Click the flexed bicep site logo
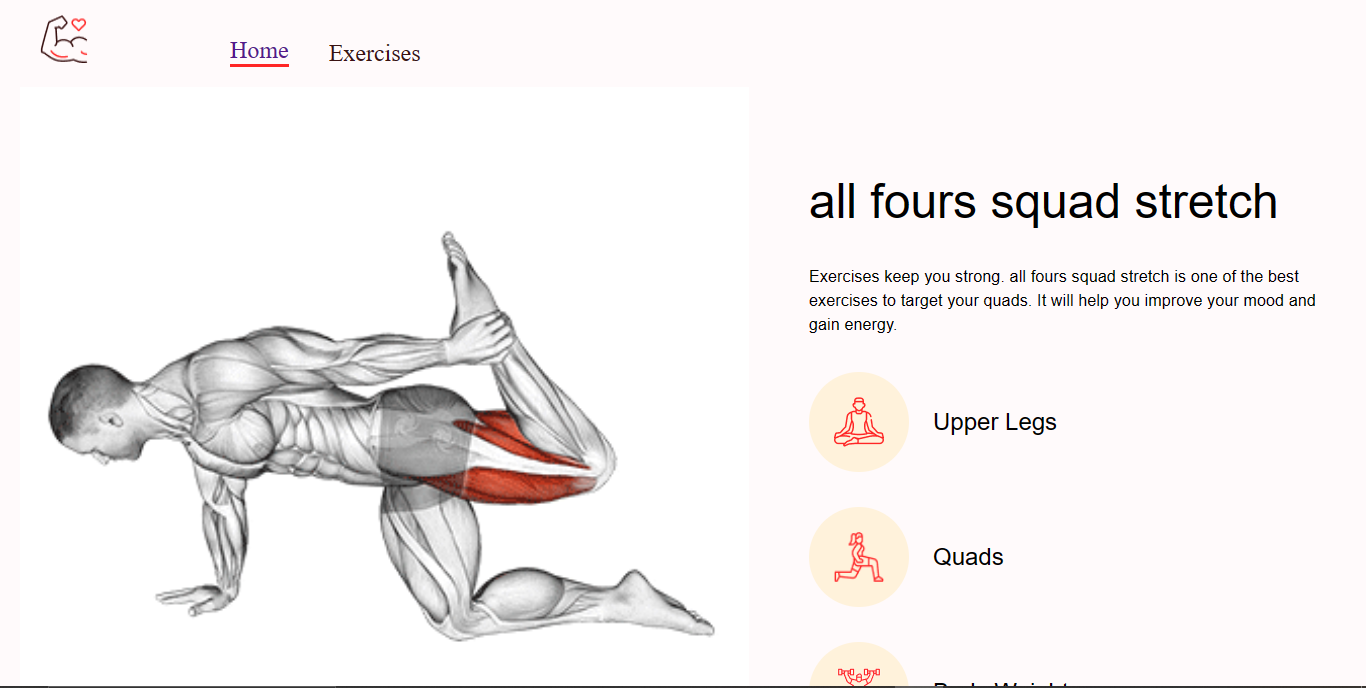Image resolution: width=1366 pixels, height=688 pixels. pos(64,40)
